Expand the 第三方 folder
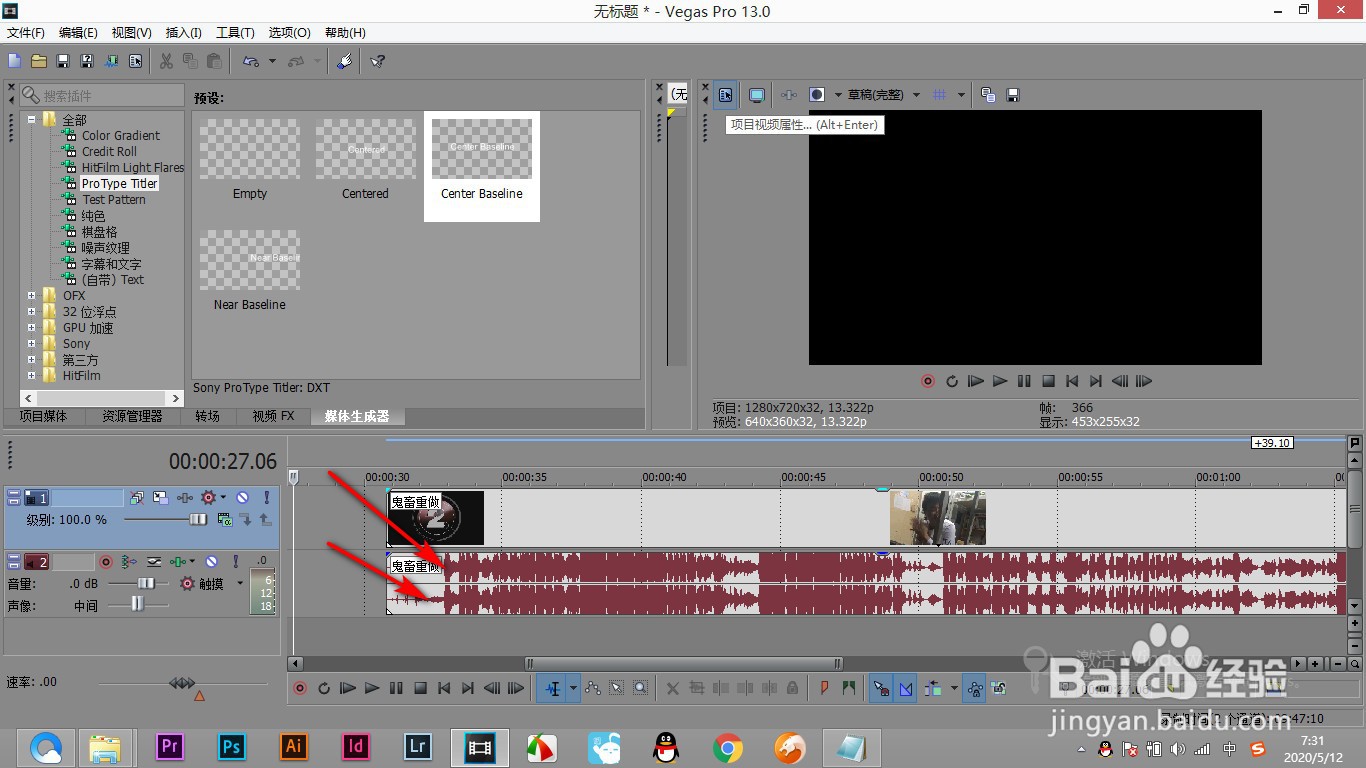1366x768 pixels. coord(31,359)
